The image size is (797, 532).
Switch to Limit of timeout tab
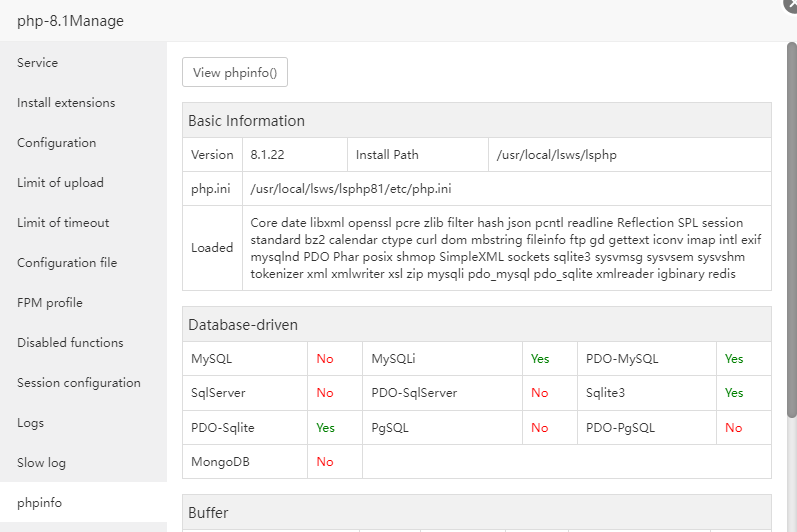click(x=63, y=223)
